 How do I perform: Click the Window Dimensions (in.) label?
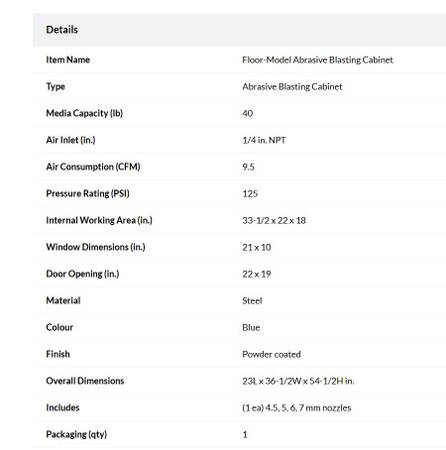click(x=96, y=247)
